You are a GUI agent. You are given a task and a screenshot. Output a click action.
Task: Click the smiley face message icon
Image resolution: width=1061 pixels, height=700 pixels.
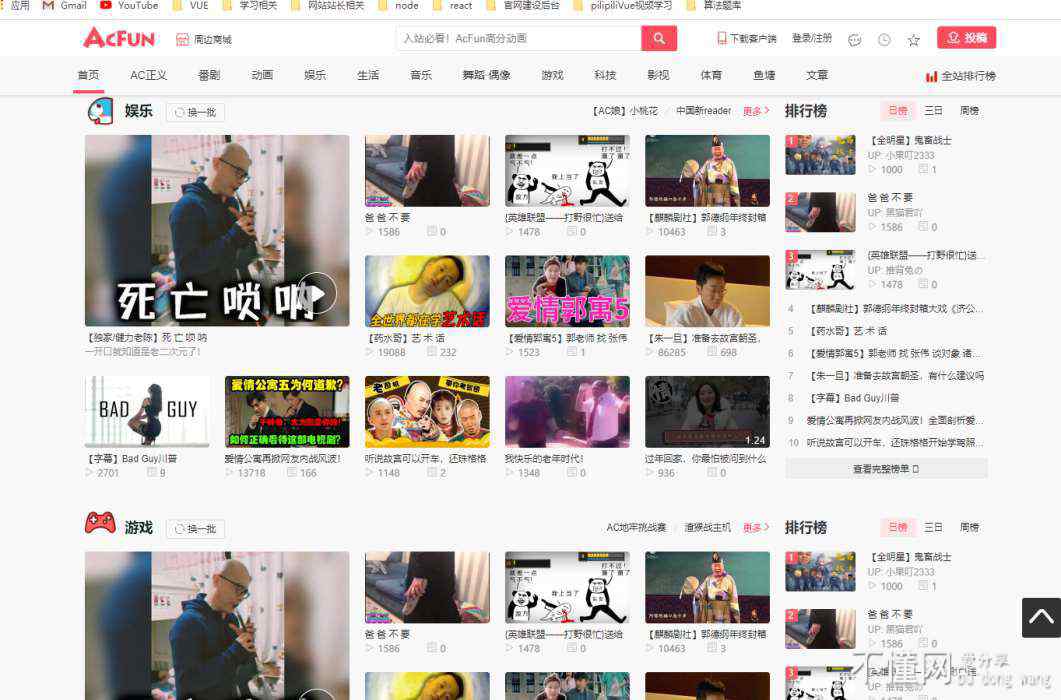[x=854, y=40]
